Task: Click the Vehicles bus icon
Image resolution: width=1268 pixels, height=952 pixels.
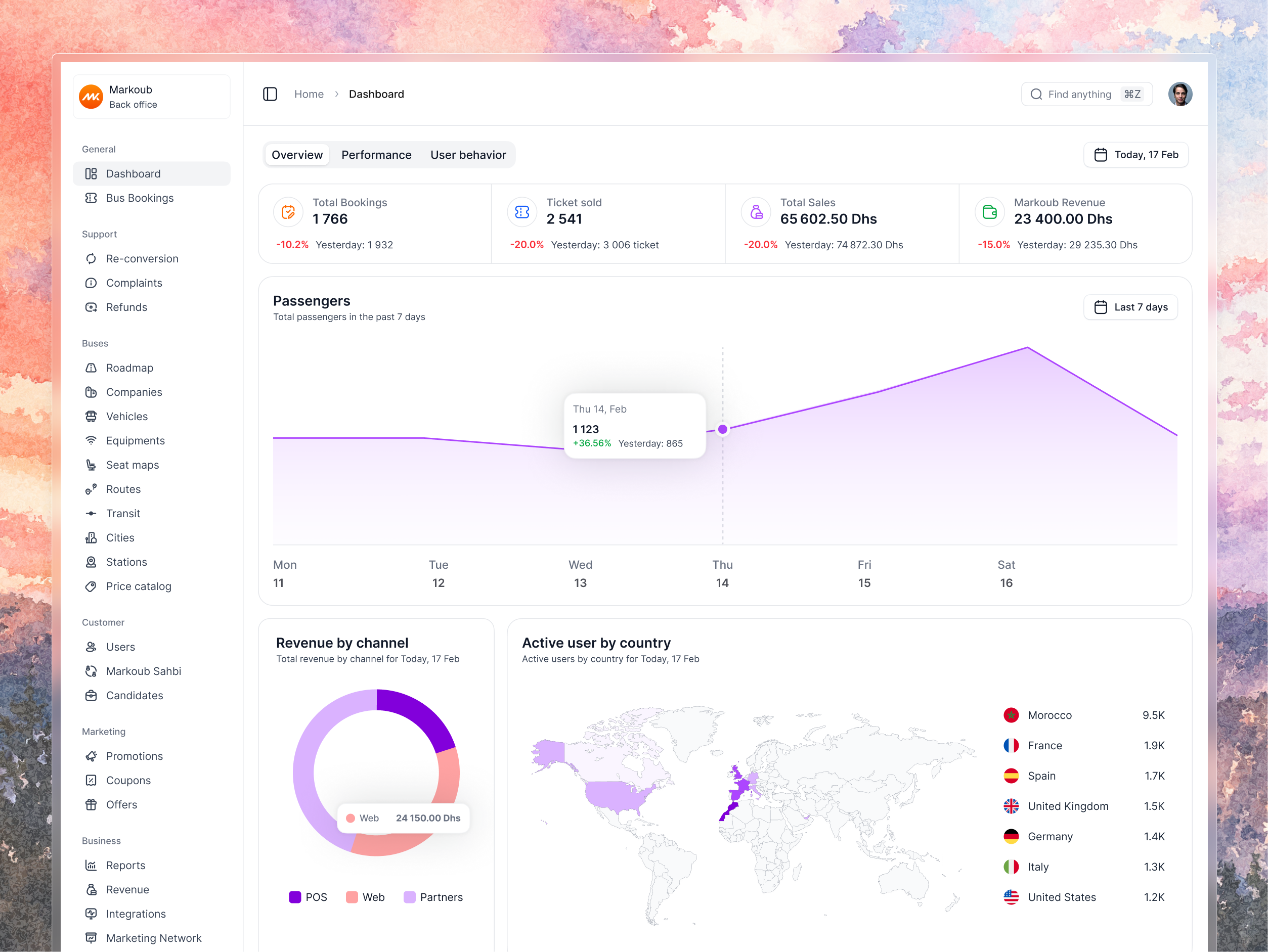Action: coord(91,417)
